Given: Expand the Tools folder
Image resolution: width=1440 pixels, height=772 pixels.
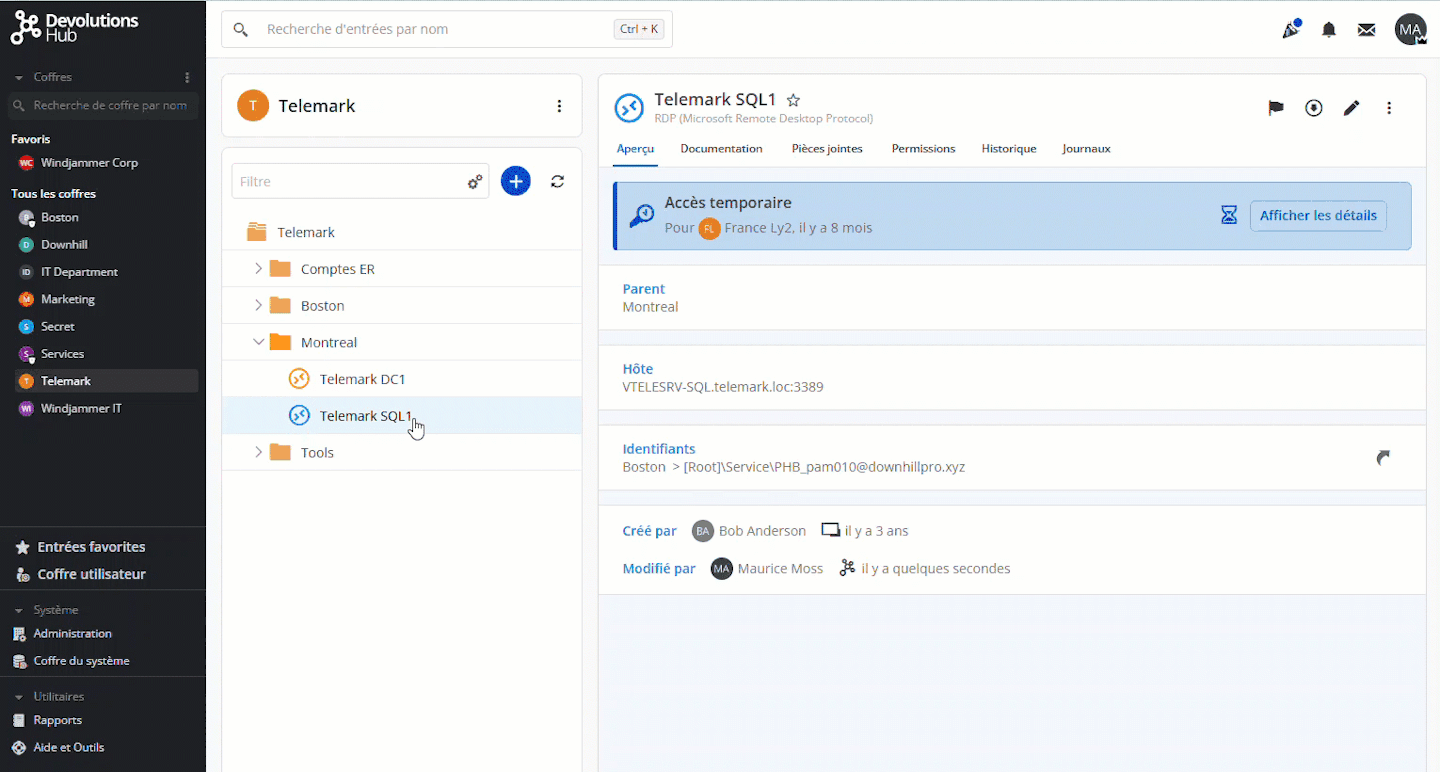Looking at the screenshot, I should [258, 452].
